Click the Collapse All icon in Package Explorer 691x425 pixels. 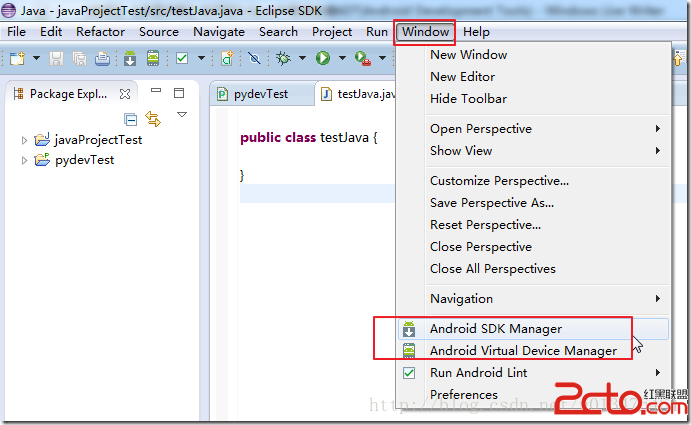[130, 119]
